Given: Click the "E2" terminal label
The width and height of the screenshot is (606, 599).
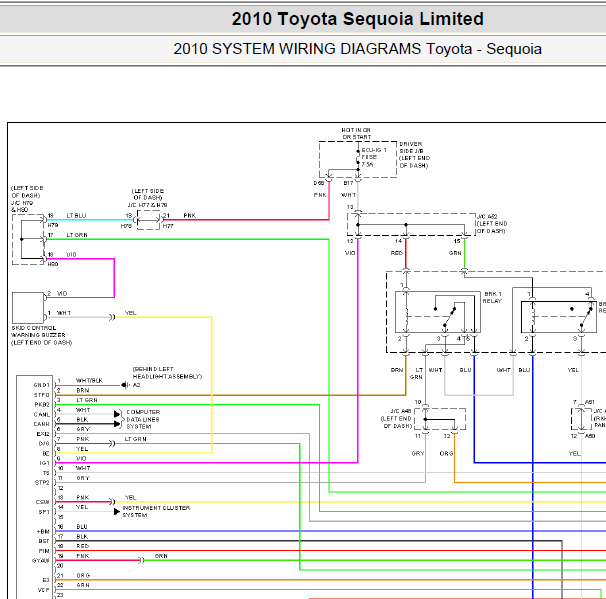Looking at the screenshot, I should 46,580.
